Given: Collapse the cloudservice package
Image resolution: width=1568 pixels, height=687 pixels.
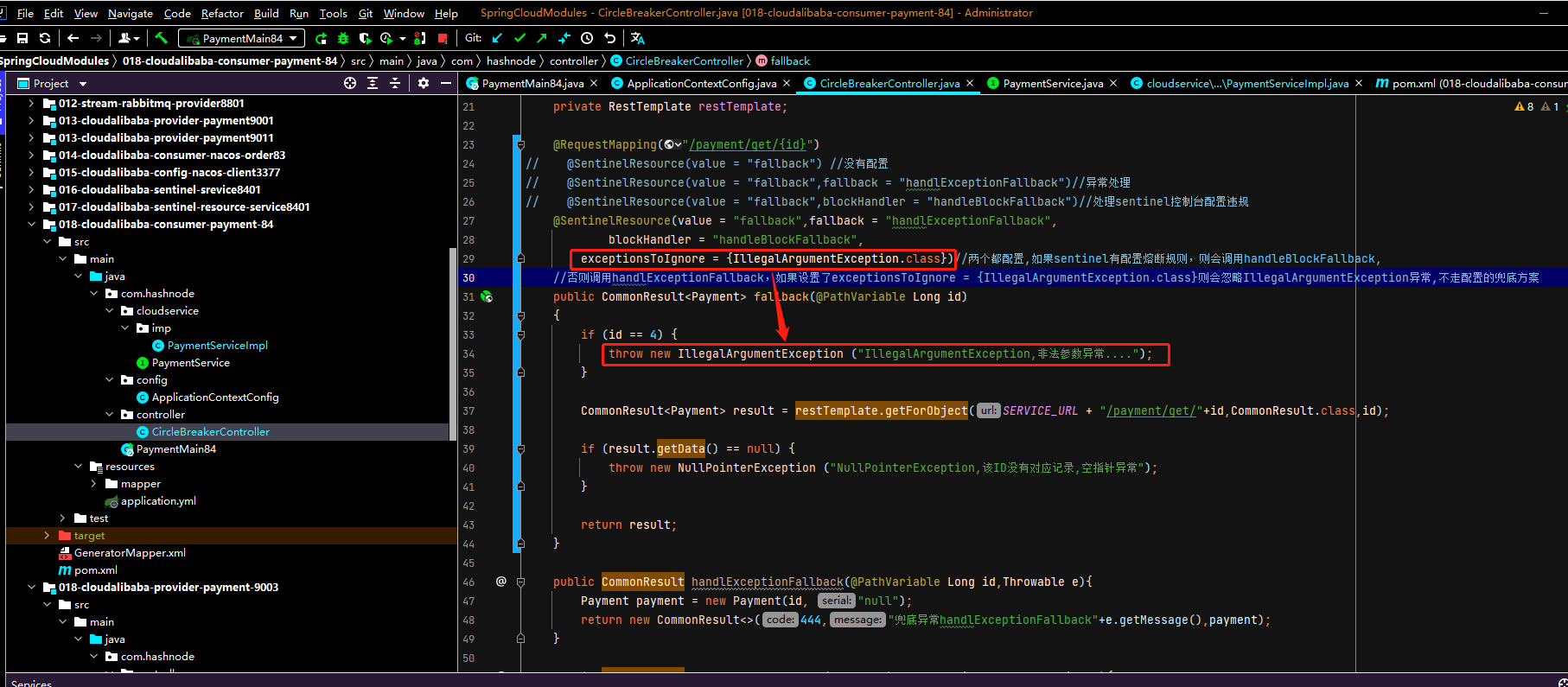Looking at the screenshot, I should point(110,310).
